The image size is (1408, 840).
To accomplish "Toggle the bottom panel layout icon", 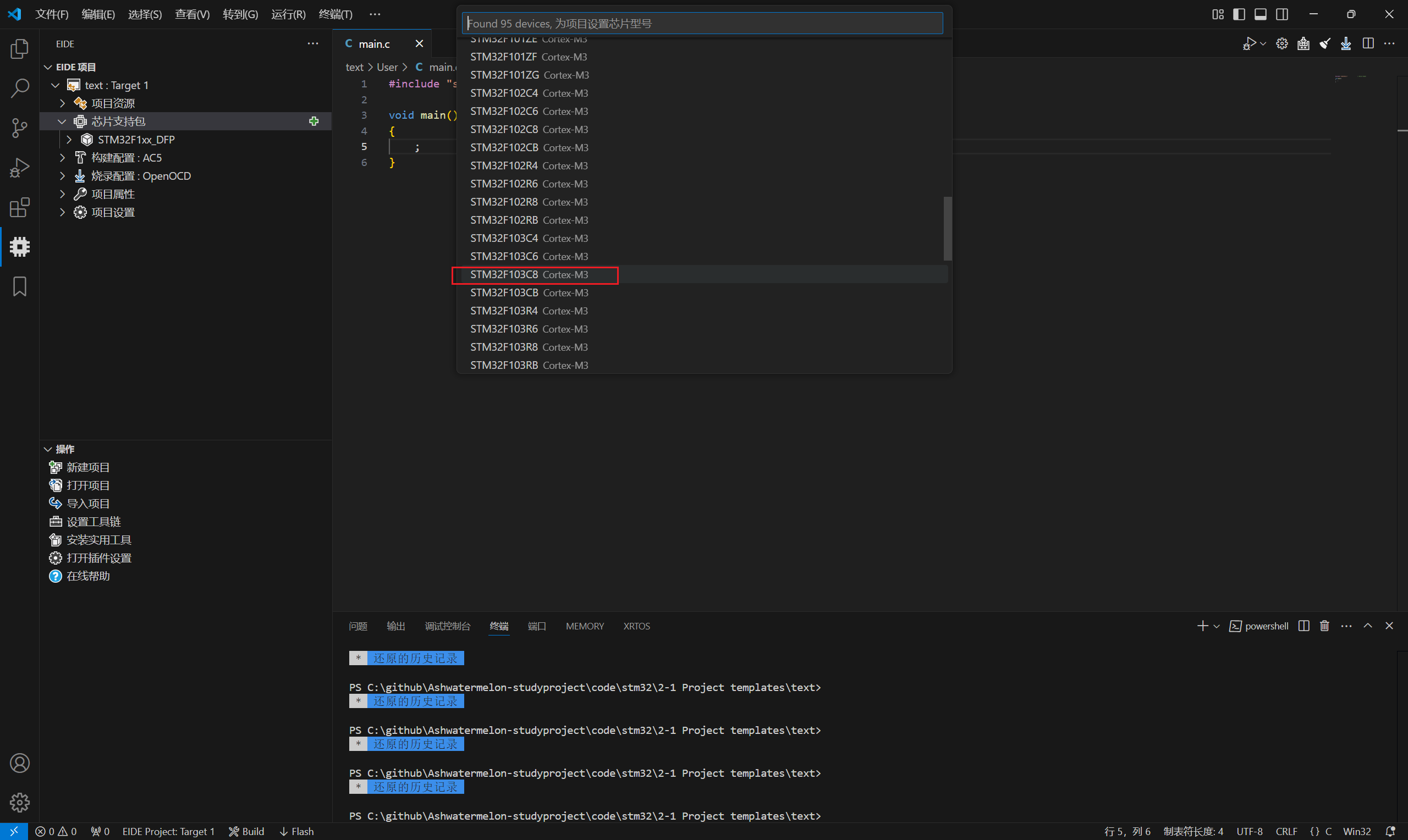I will [1260, 14].
